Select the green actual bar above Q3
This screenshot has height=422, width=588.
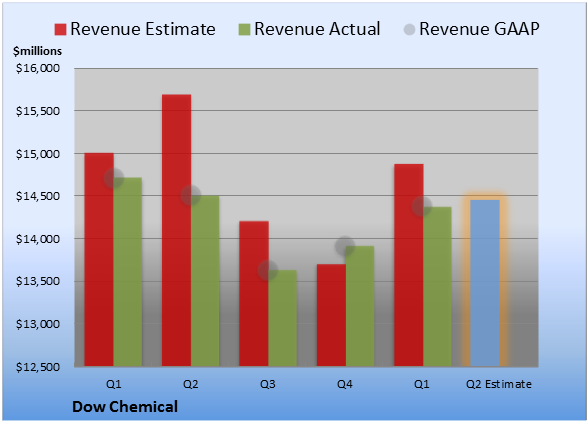[x=282, y=318]
